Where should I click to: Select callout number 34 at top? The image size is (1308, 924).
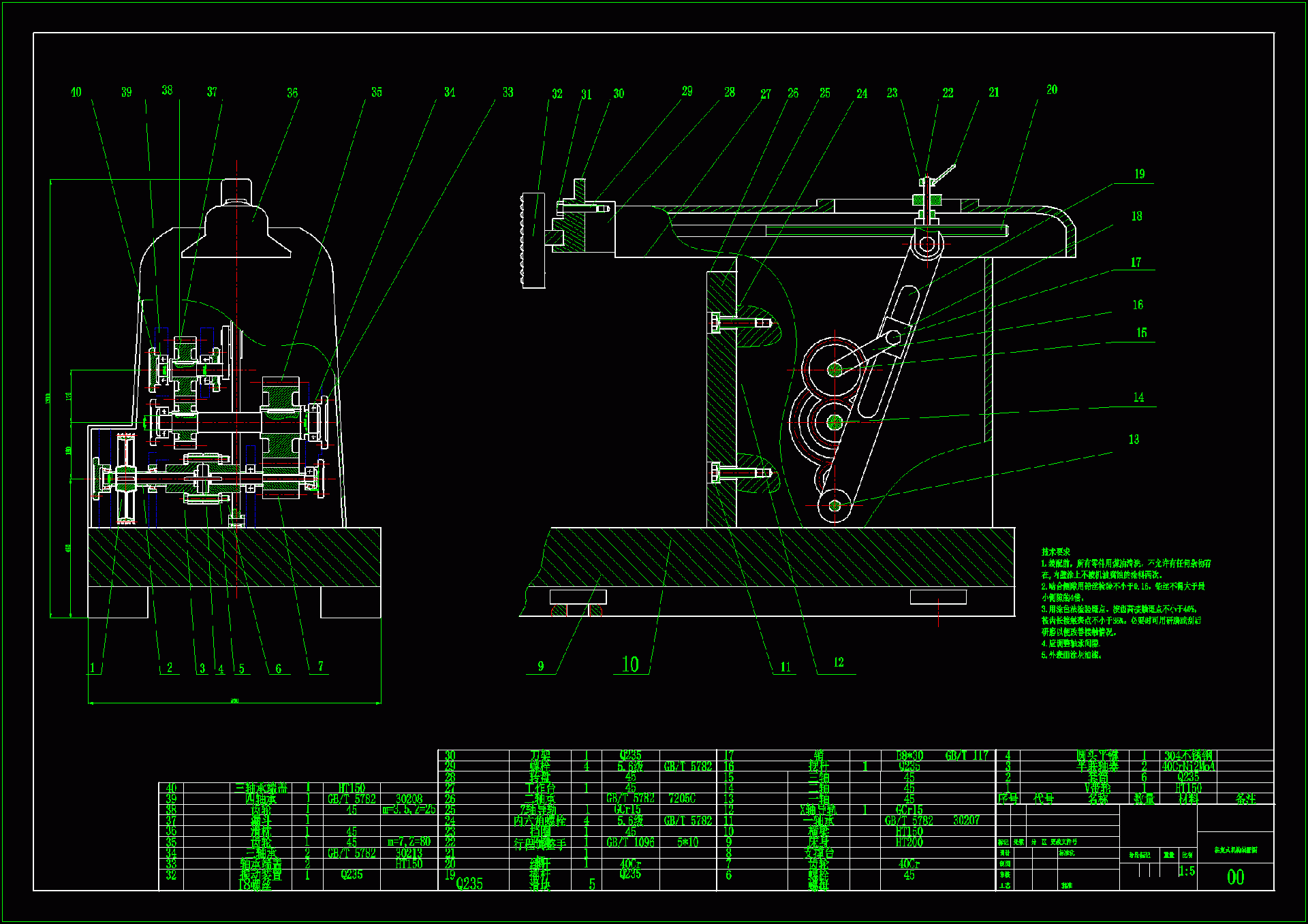click(449, 93)
